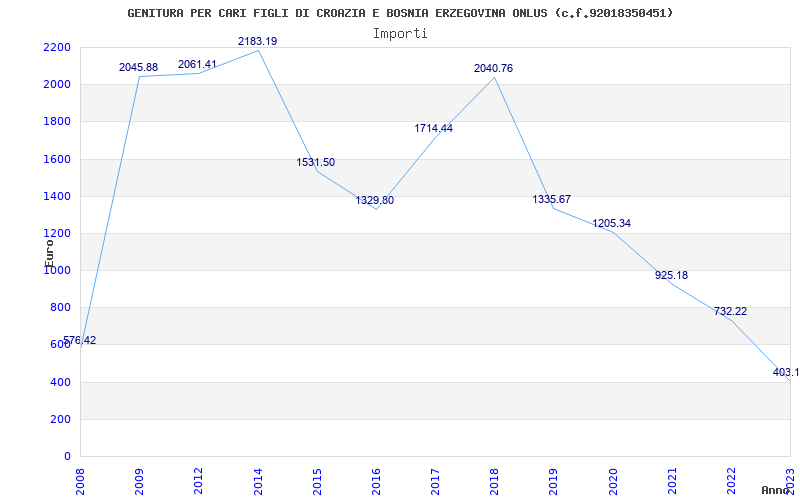Image resolution: width=800 pixels, height=500 pixels.
Task: Select the data label 2040.76
Action: coord(493,68)
